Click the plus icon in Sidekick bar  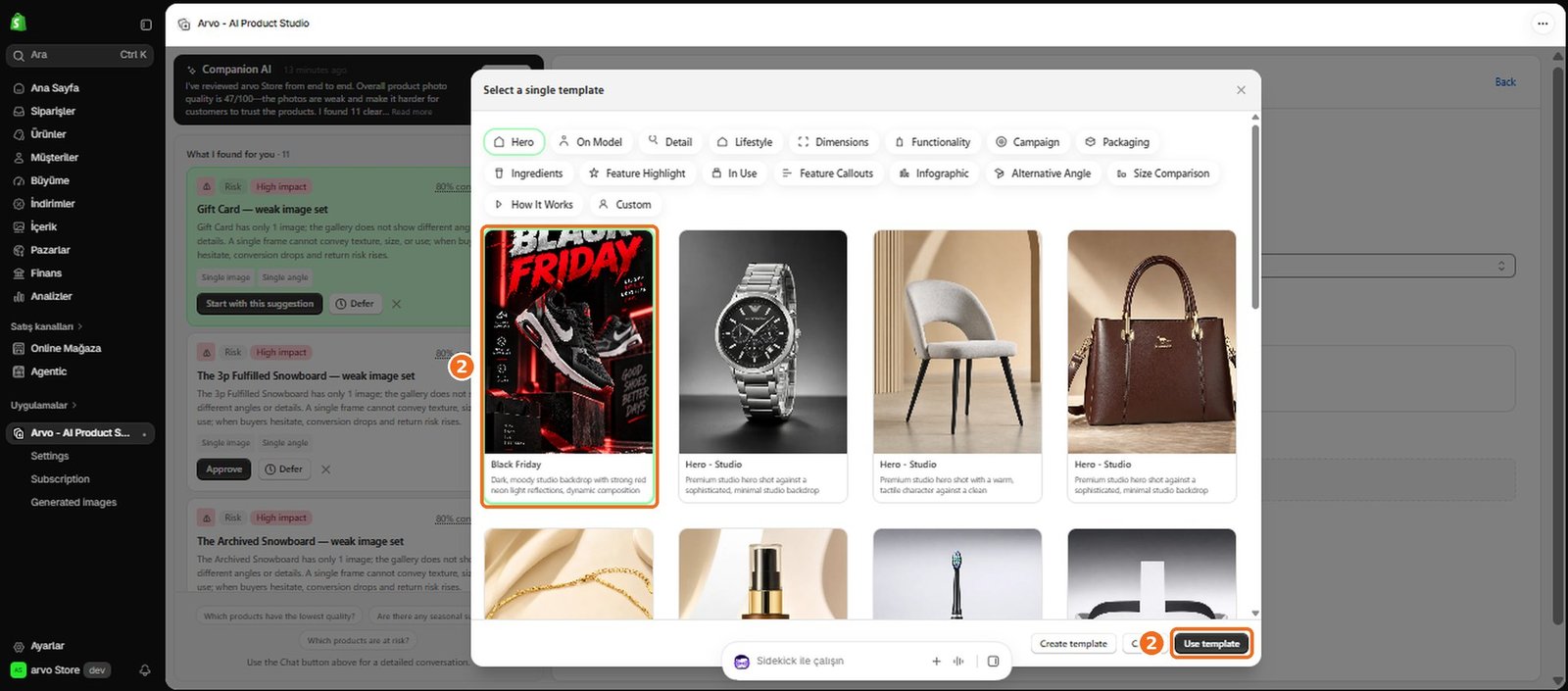click(x=936, y=662)
